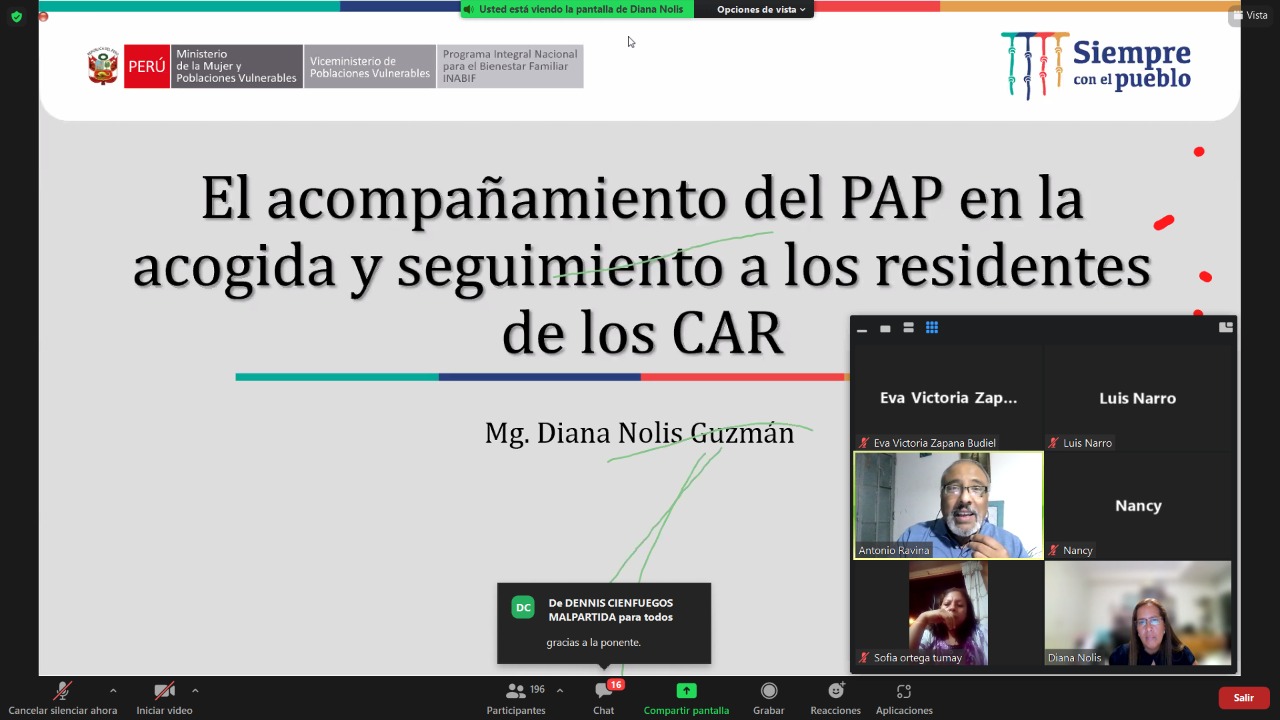Image resolution: width=1280 pixels, height=720 pixels.
Task: Open Reacciones menu
Action: tap(836, 697)
